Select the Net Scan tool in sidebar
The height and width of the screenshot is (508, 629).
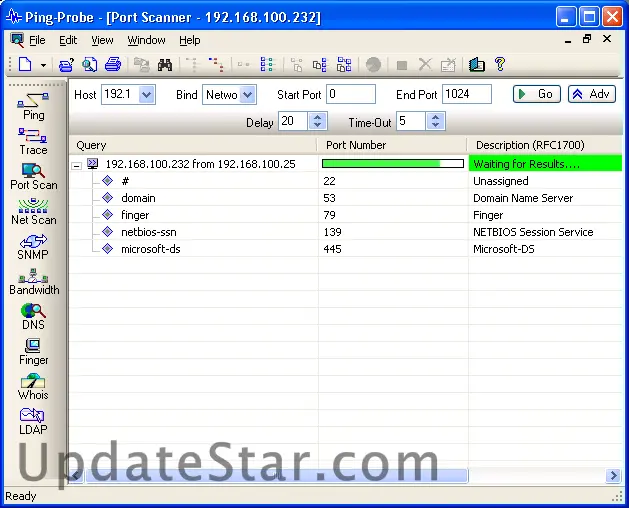click(x=34, y=211)
